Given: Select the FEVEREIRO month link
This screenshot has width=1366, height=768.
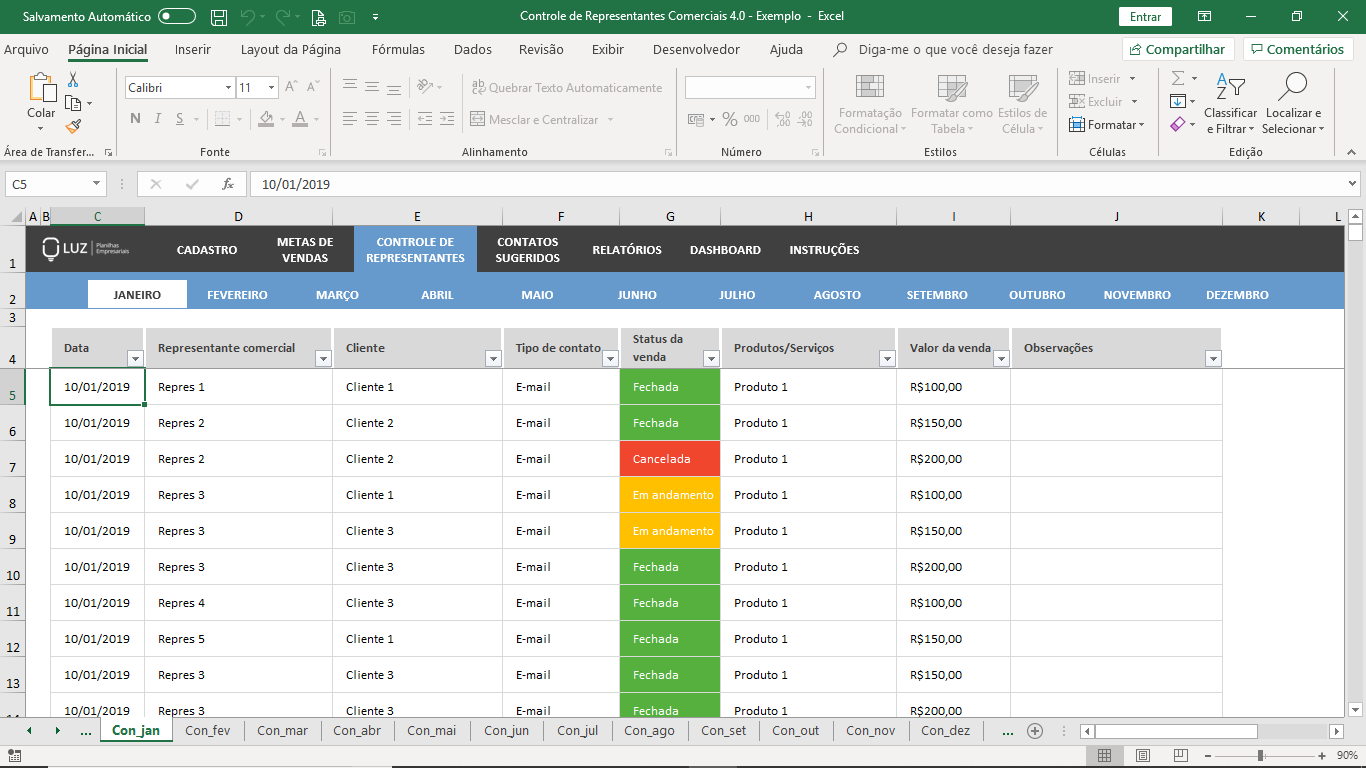Looking at the screenshot, I should 237,295.
